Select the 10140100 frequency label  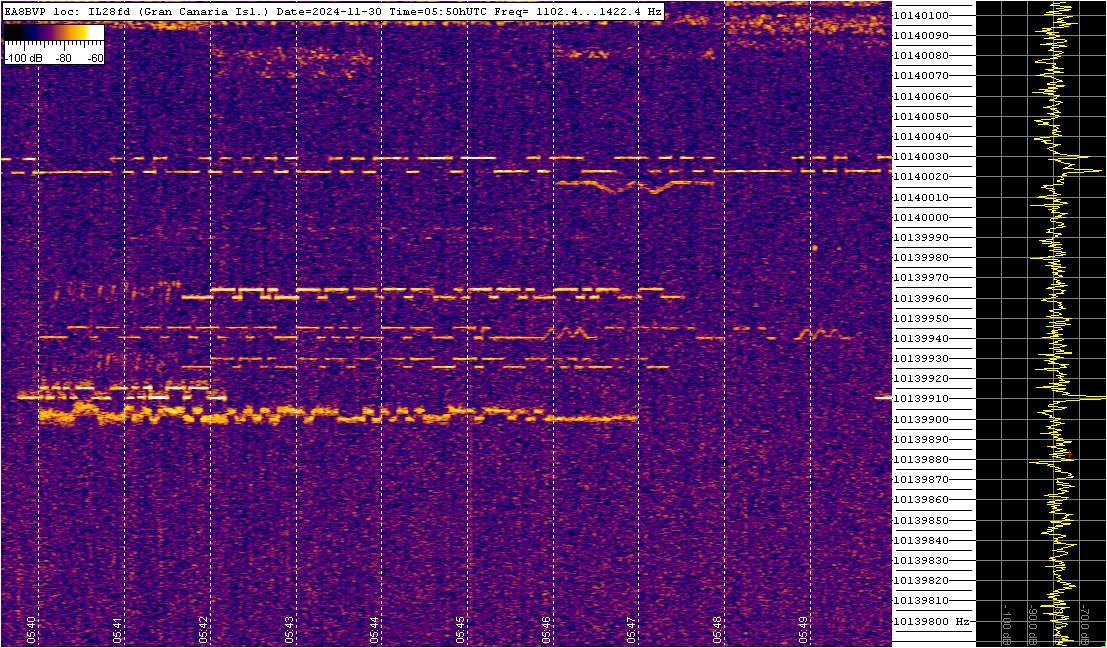coord(921,16)
